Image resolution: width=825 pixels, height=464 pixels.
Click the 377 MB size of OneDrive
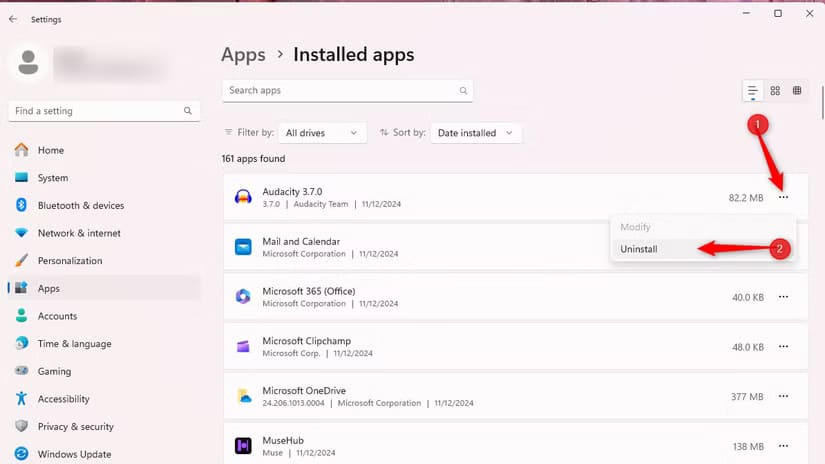coord(747,397)
